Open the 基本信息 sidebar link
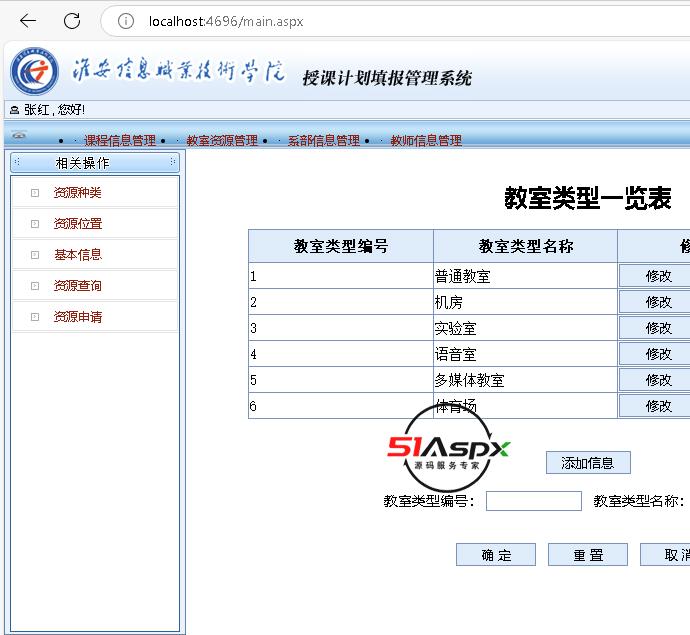 (77, 255)
